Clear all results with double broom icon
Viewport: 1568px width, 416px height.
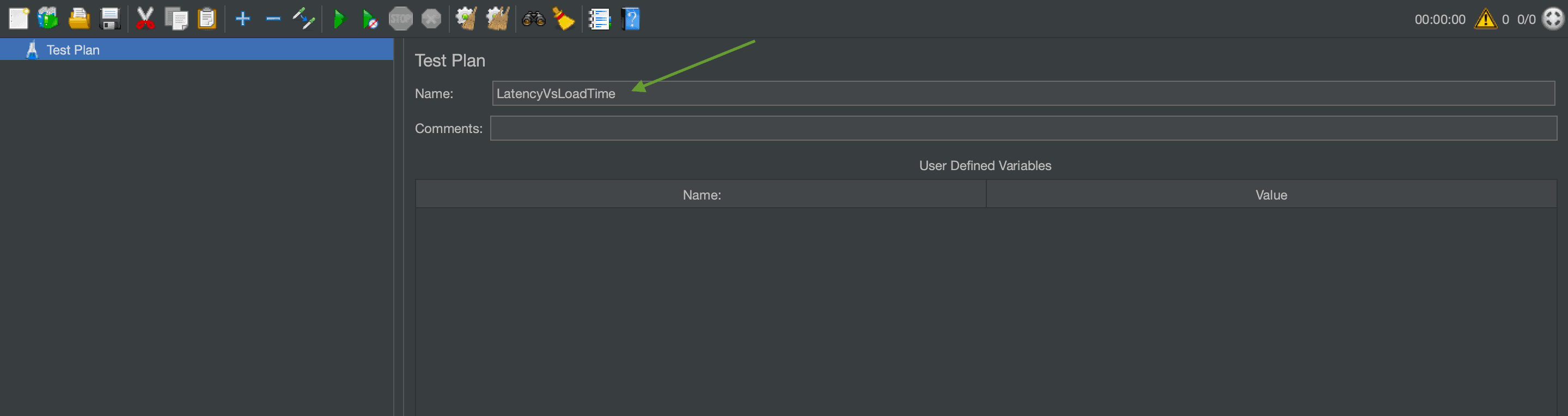pyautogui.click(x=498, y=19)
